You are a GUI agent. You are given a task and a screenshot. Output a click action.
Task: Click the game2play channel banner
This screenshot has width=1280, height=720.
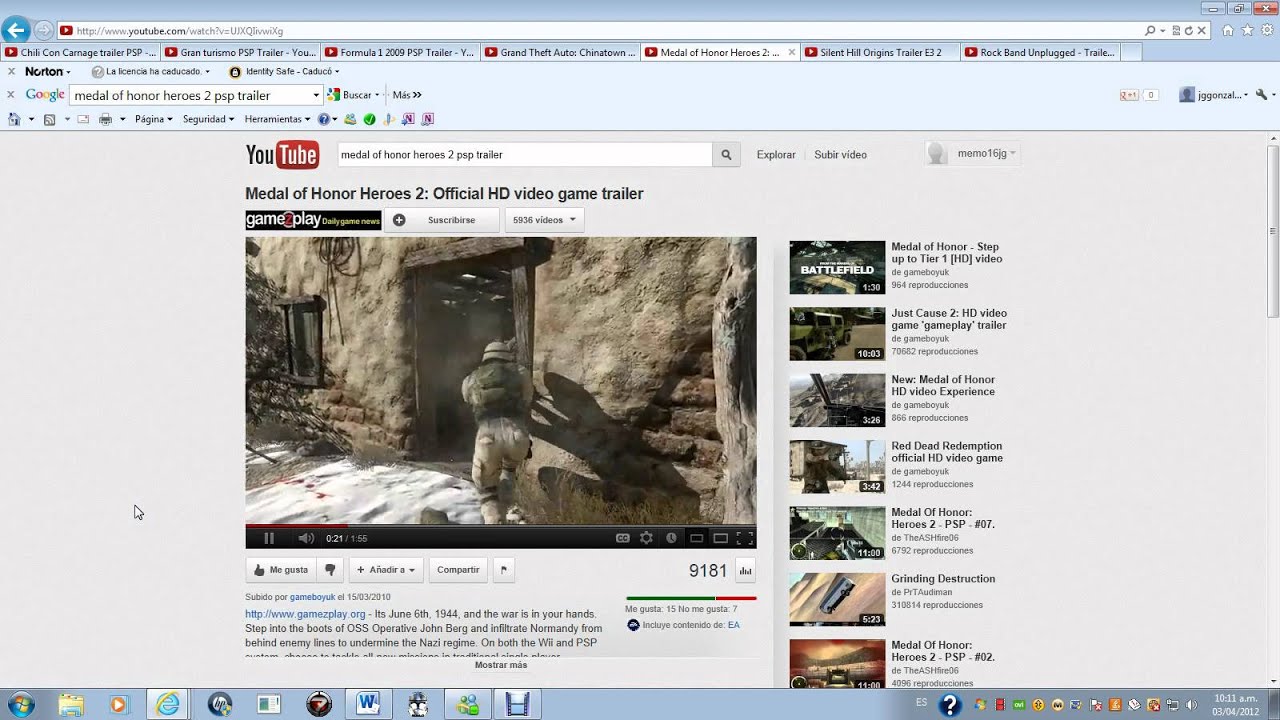coord(313,220)
